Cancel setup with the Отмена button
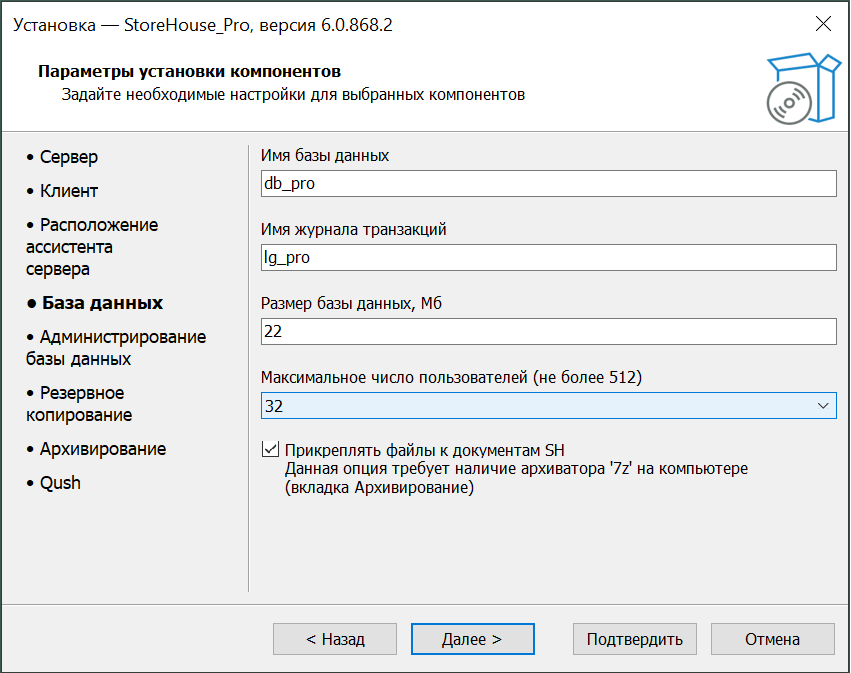The image size is (851, 673). pyautogui.click(x=772, y=639)
